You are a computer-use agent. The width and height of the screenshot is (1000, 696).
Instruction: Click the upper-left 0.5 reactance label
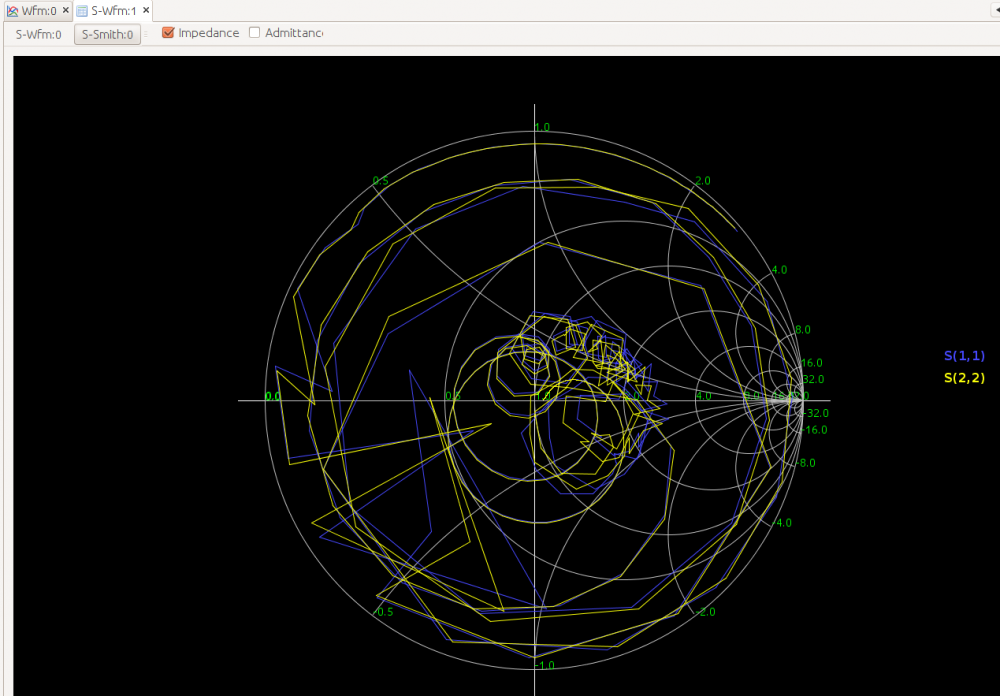coord(380,181)
